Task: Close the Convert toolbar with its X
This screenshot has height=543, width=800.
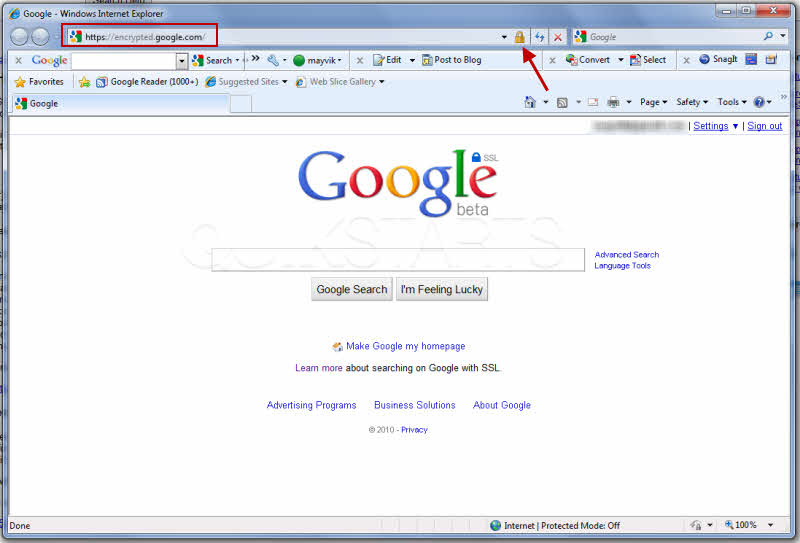Action: (x=552, y=60)
